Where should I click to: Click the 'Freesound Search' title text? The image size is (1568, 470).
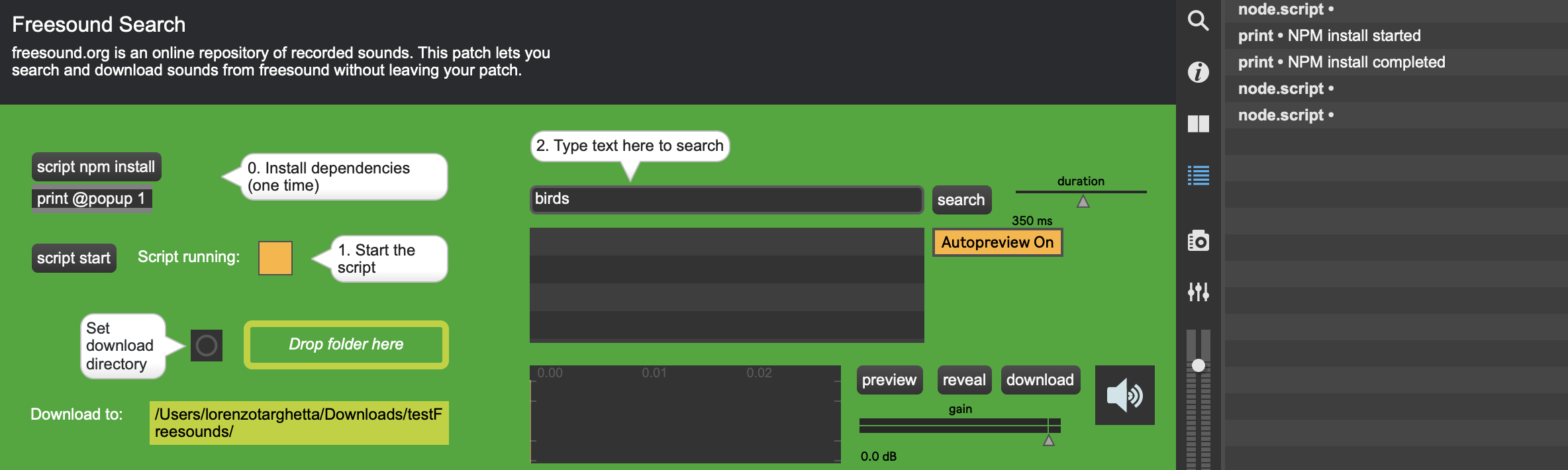tap(99, 24)
